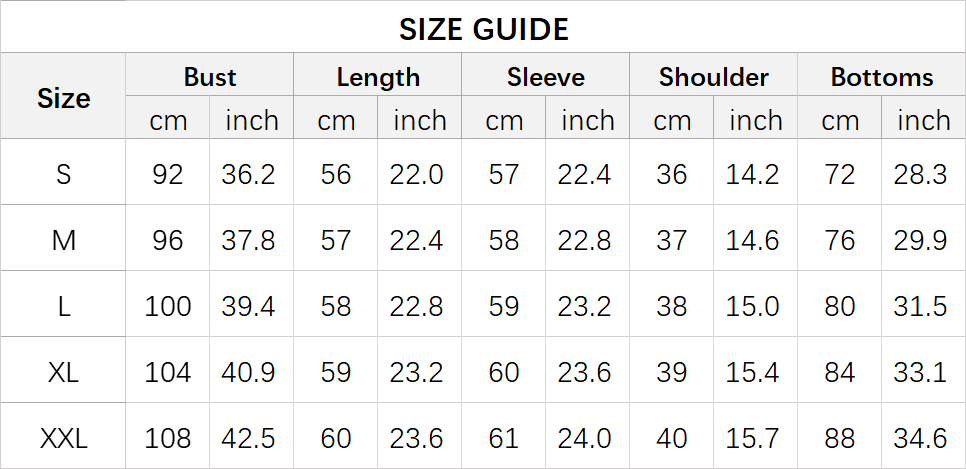Select the L size row label
Screen dimensions: 966x469
63,306
